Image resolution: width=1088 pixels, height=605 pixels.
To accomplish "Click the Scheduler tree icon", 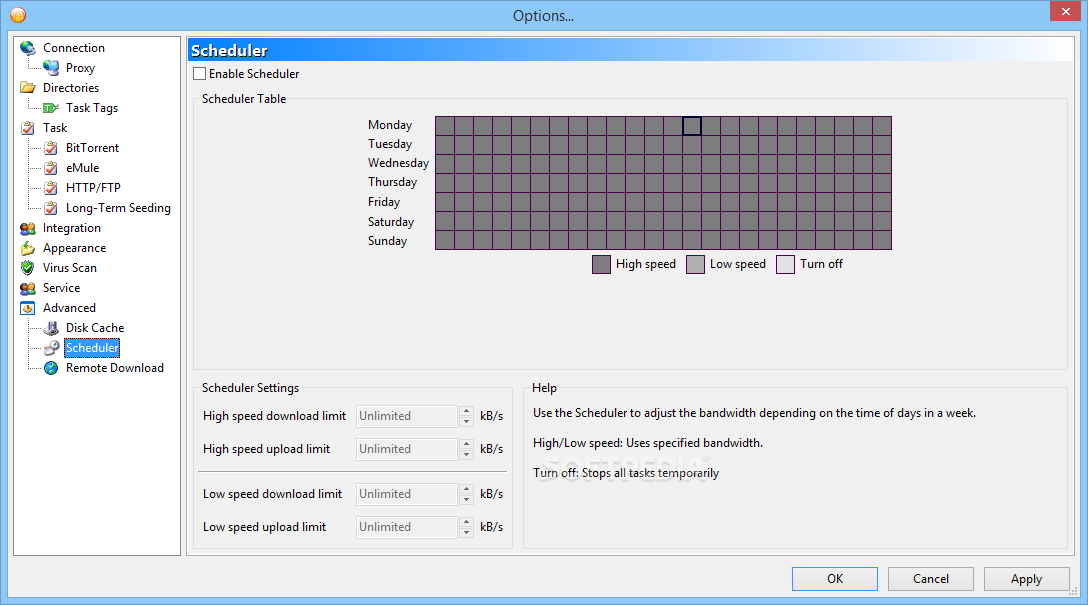I will pos(51,348).
